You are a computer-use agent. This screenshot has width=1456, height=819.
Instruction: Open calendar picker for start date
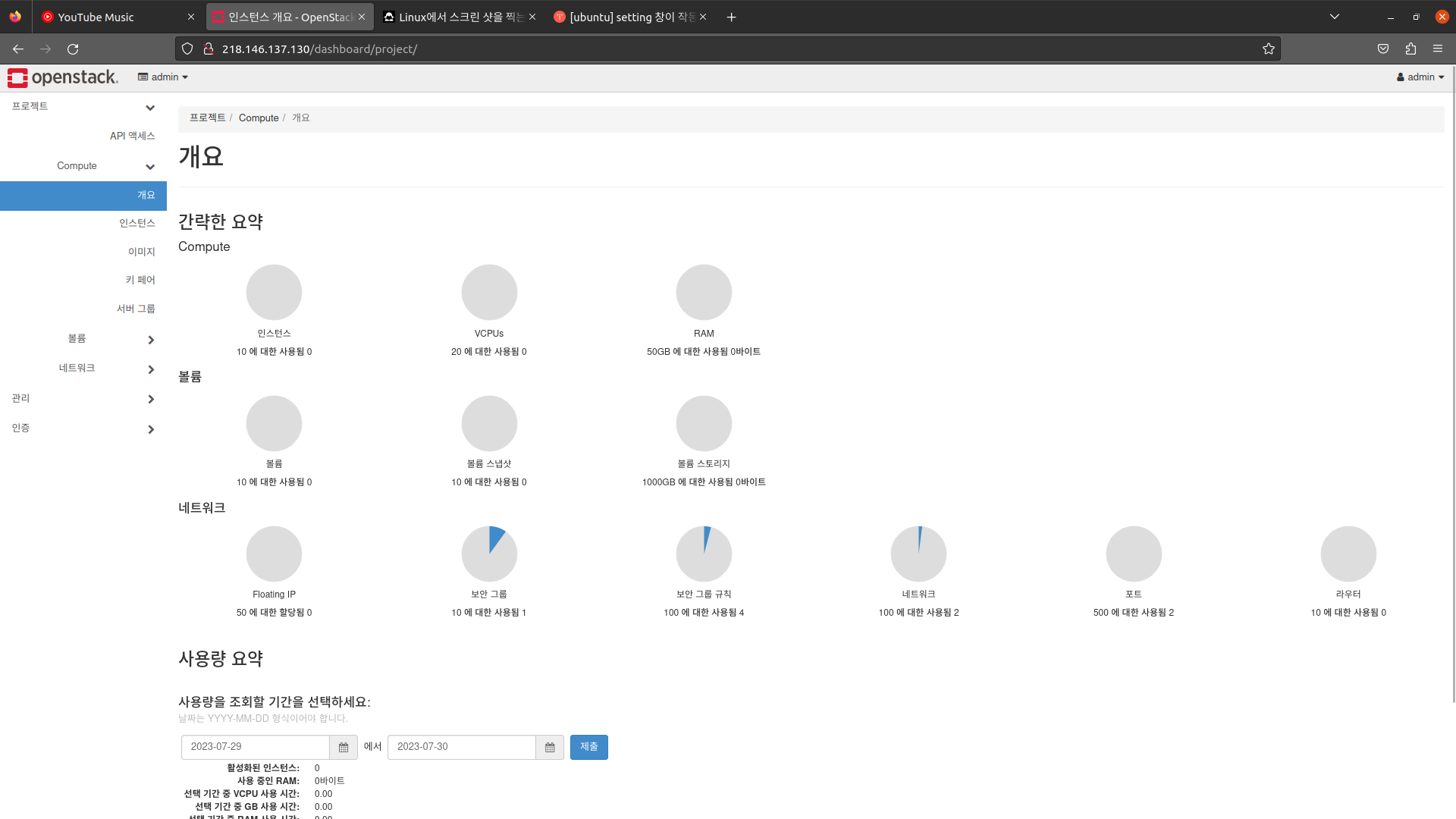tap(344, 747)
